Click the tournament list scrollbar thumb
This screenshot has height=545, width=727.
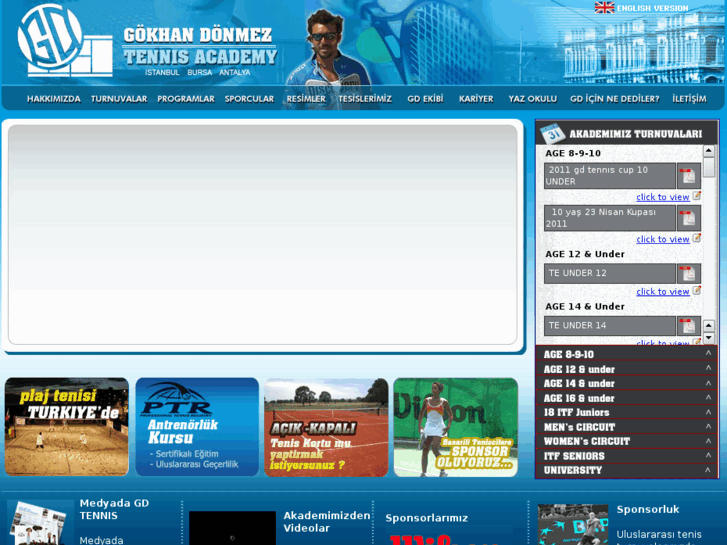point(708,167)
